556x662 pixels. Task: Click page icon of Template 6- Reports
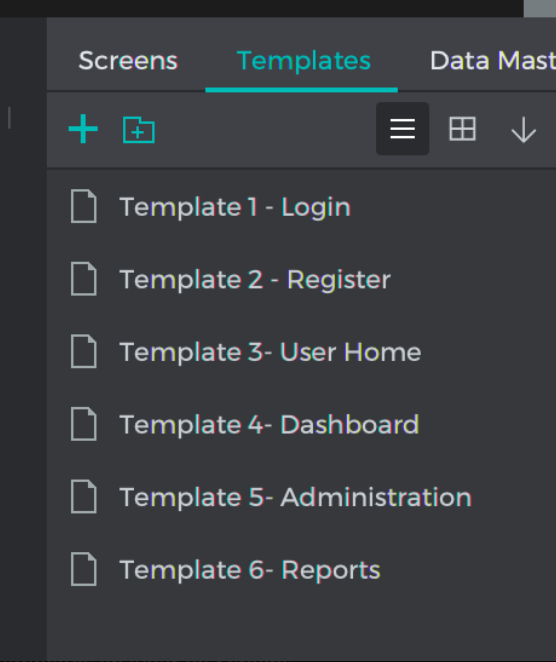[84, 569]
